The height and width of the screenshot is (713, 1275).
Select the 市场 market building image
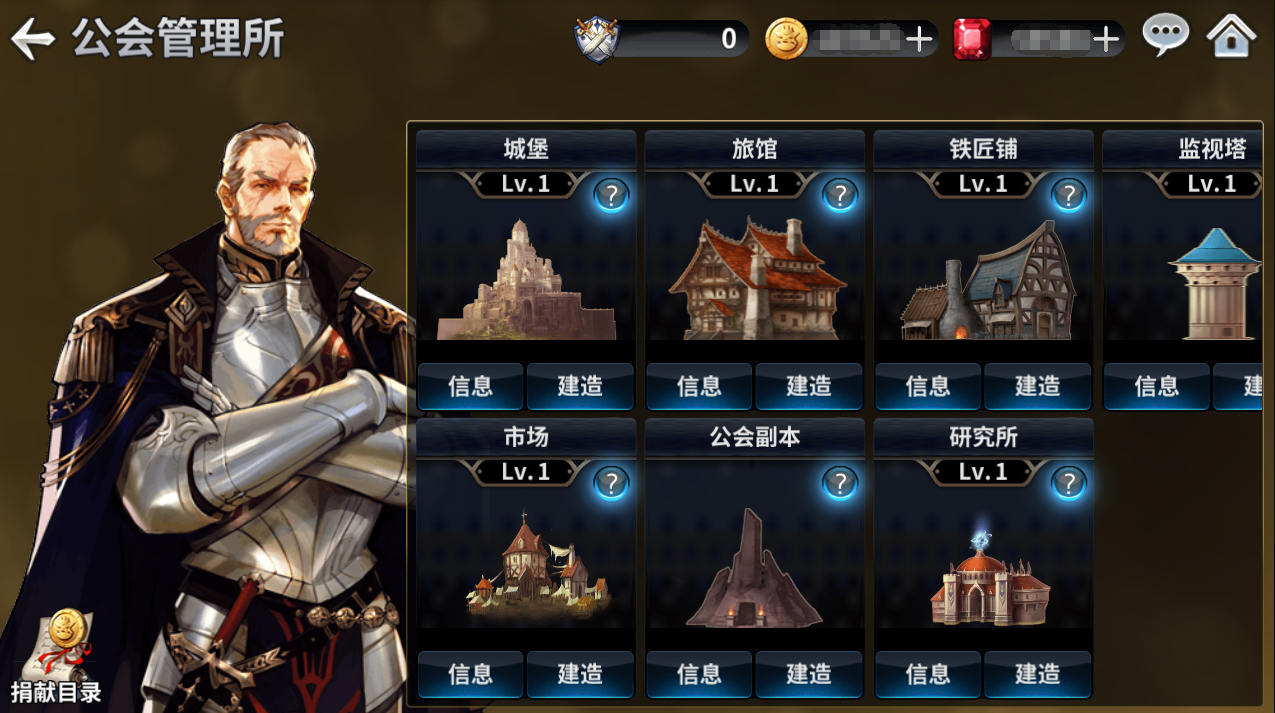pos(537,564)
